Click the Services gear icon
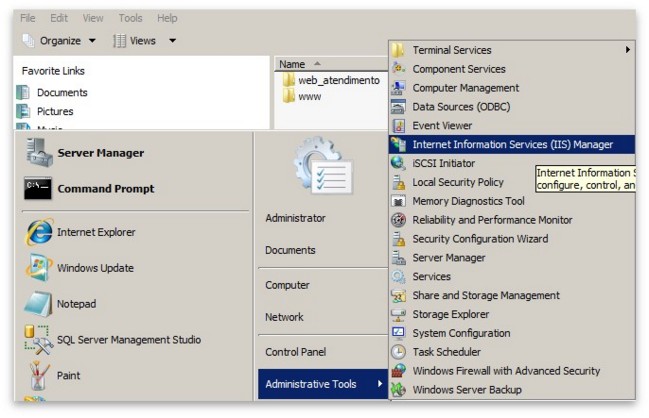The image size is (649, 418). (398, 276)
